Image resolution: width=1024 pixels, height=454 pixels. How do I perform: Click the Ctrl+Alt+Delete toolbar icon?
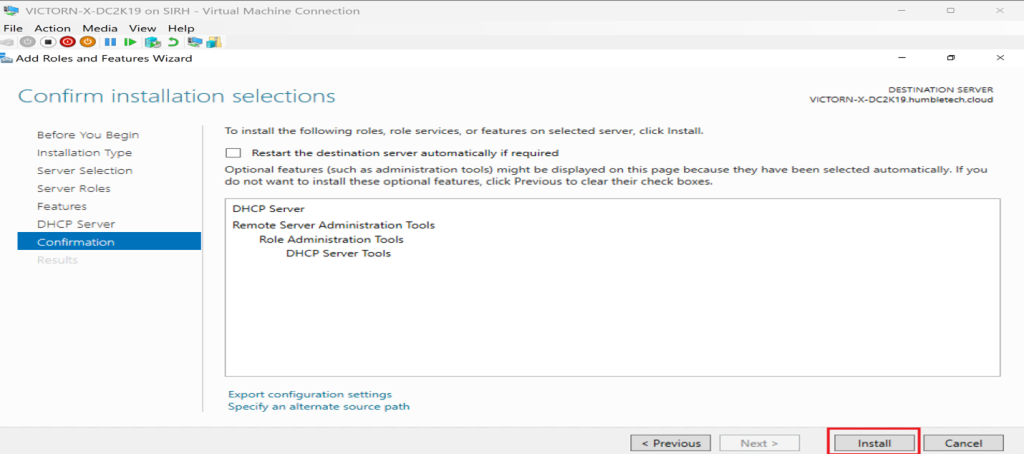tap(9, 42)
